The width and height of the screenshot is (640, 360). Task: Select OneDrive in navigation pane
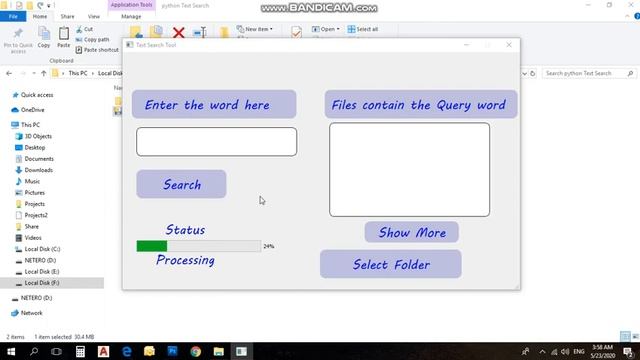tap(32, 110)
